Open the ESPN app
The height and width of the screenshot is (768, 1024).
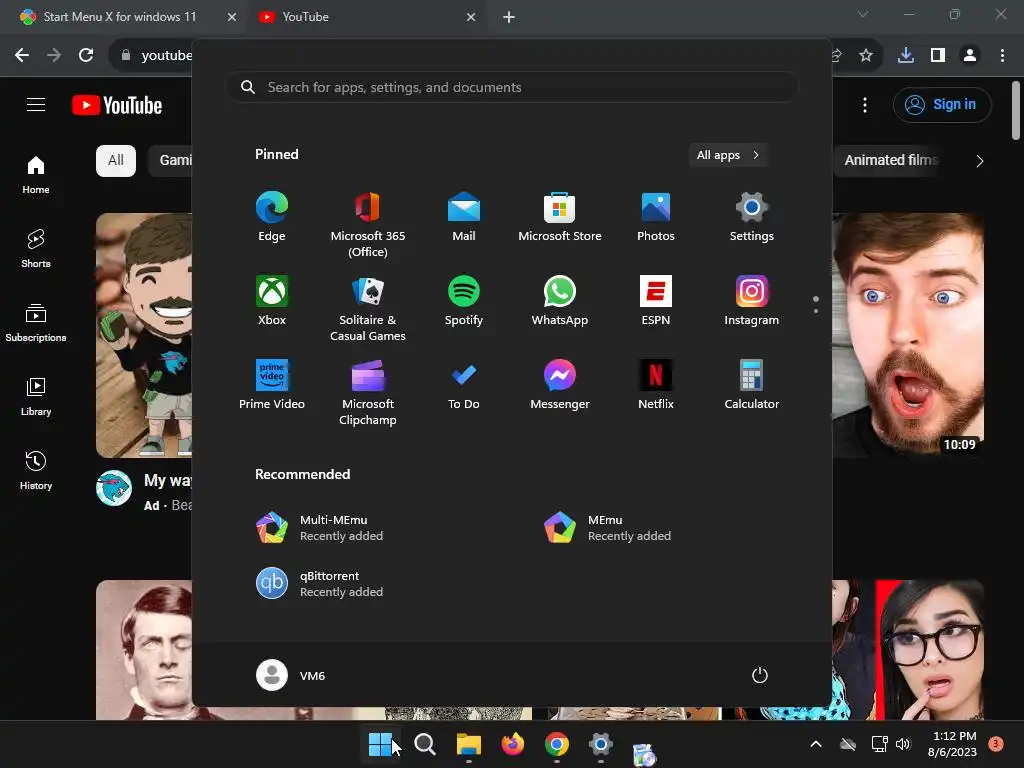(x=656, y=301)
